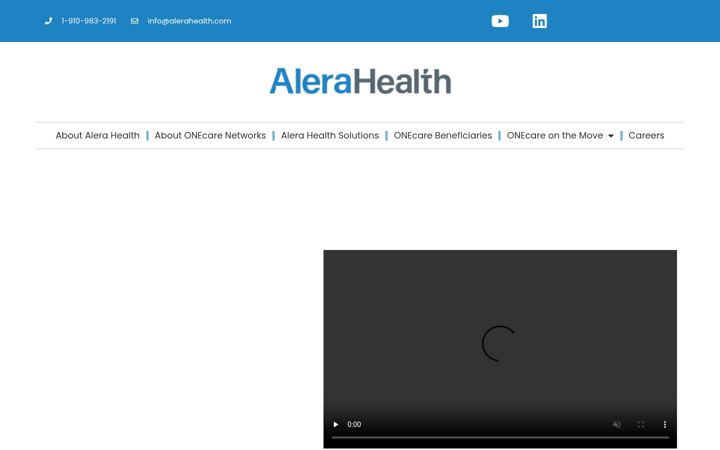Expand the ONEcare on the Move dropdown arrow

point(611,136)
